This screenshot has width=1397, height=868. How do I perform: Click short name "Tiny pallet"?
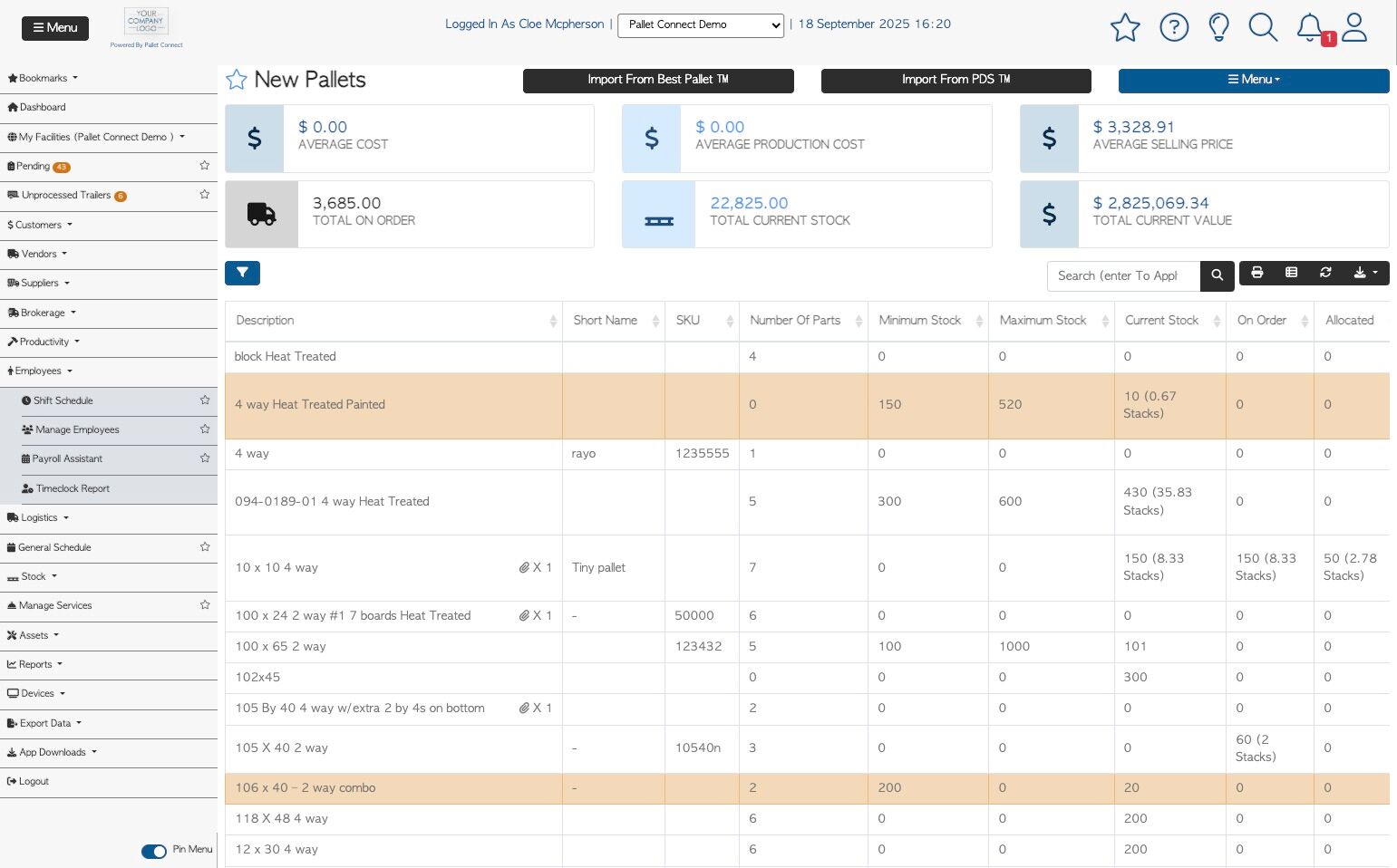598,568
